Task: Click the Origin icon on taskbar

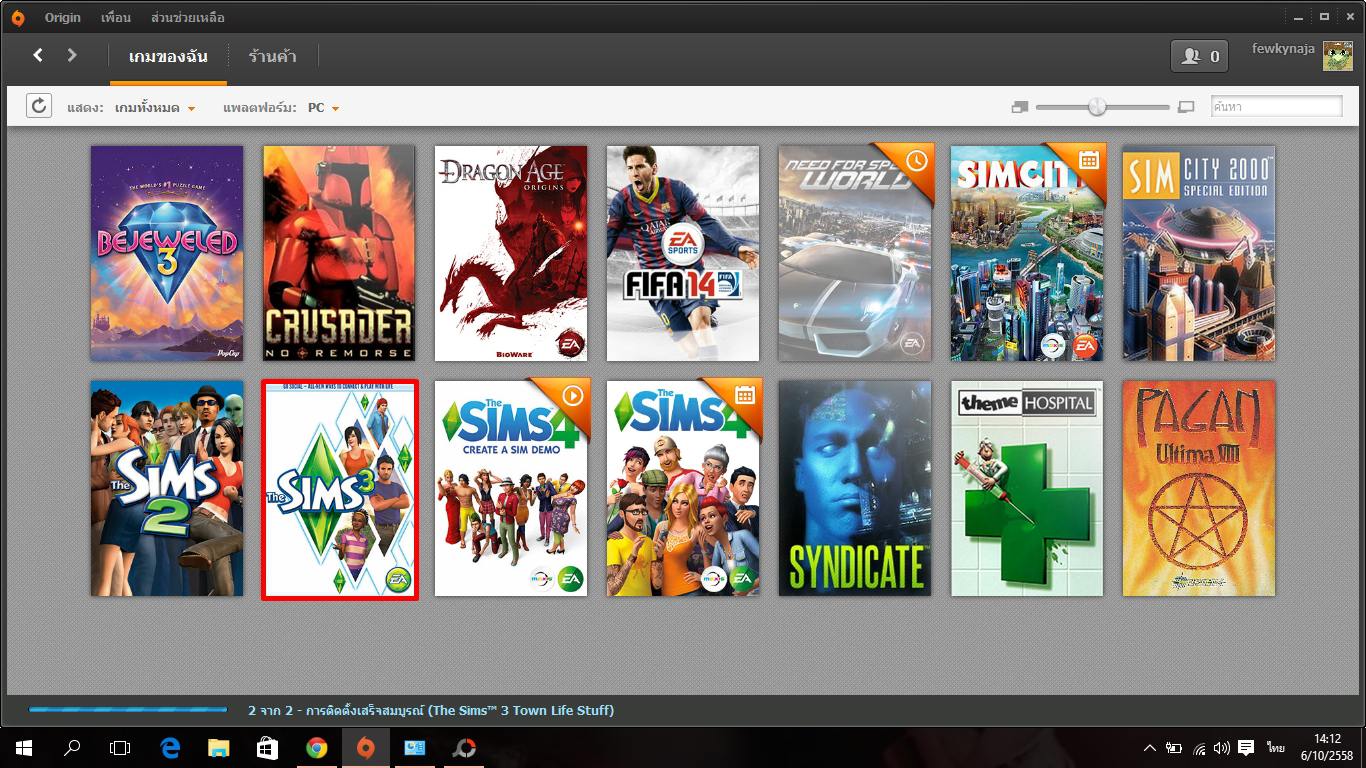Action: 365,748
